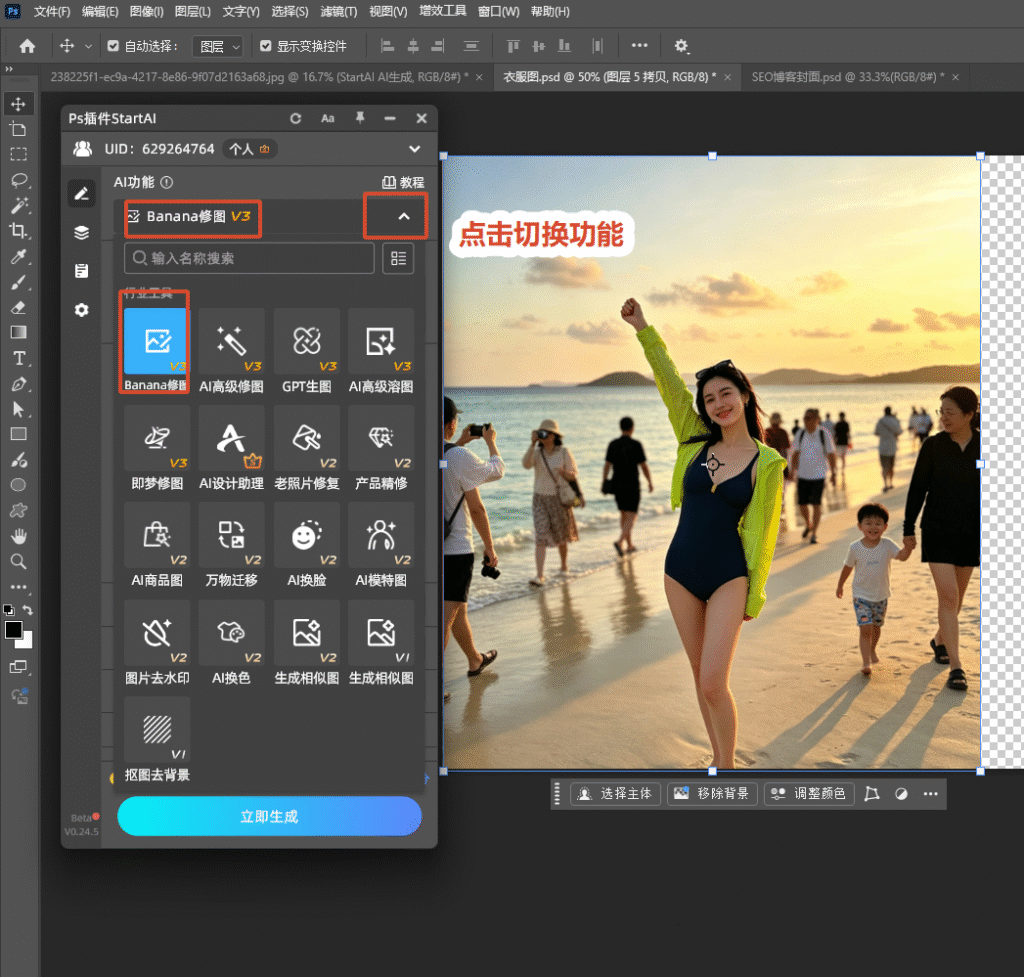Select the Crop tool
Screen dimensions: 1024x977
pos(18,231)
